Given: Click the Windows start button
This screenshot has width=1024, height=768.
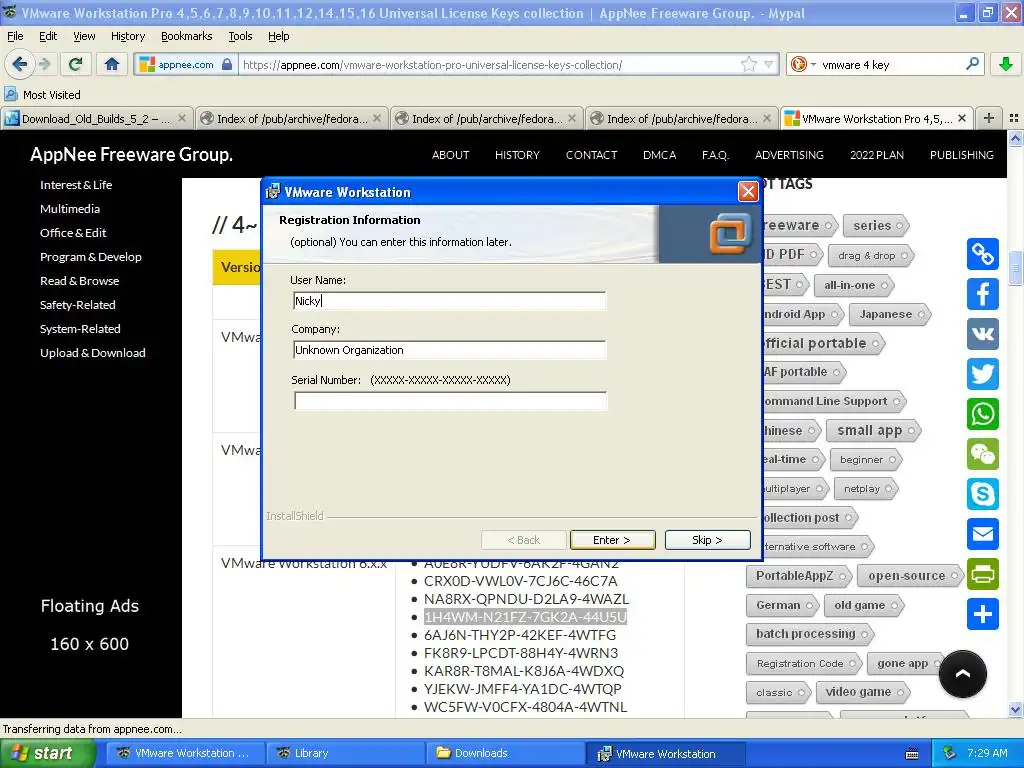Looking at the screenshot, I should (x=48, y=753).
